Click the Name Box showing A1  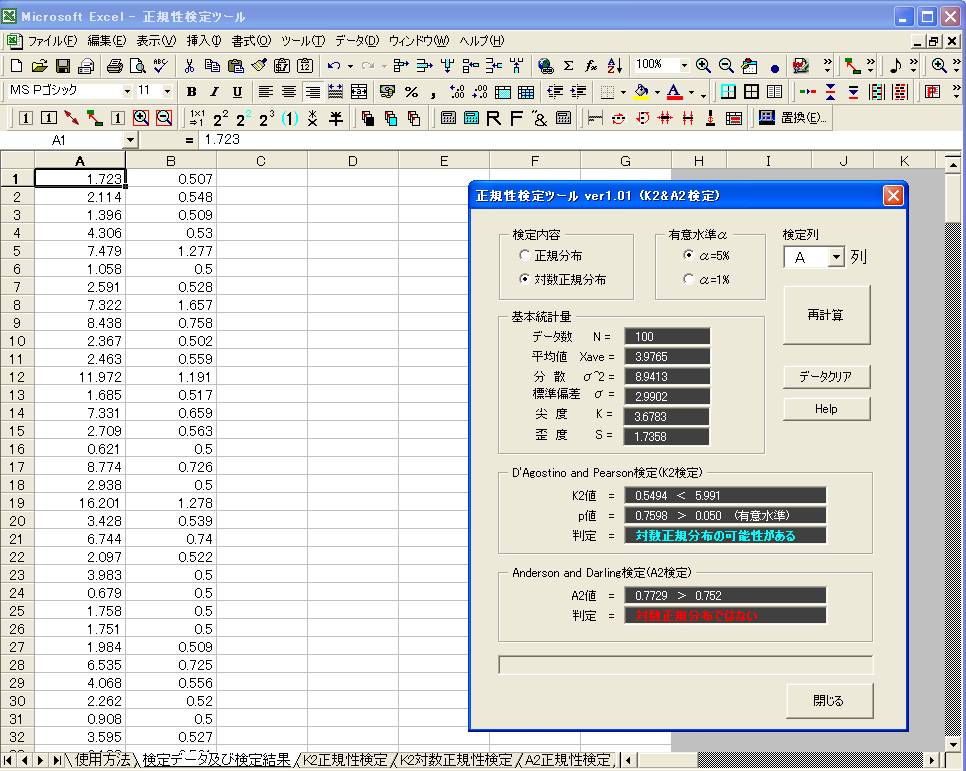click(62, 140)
